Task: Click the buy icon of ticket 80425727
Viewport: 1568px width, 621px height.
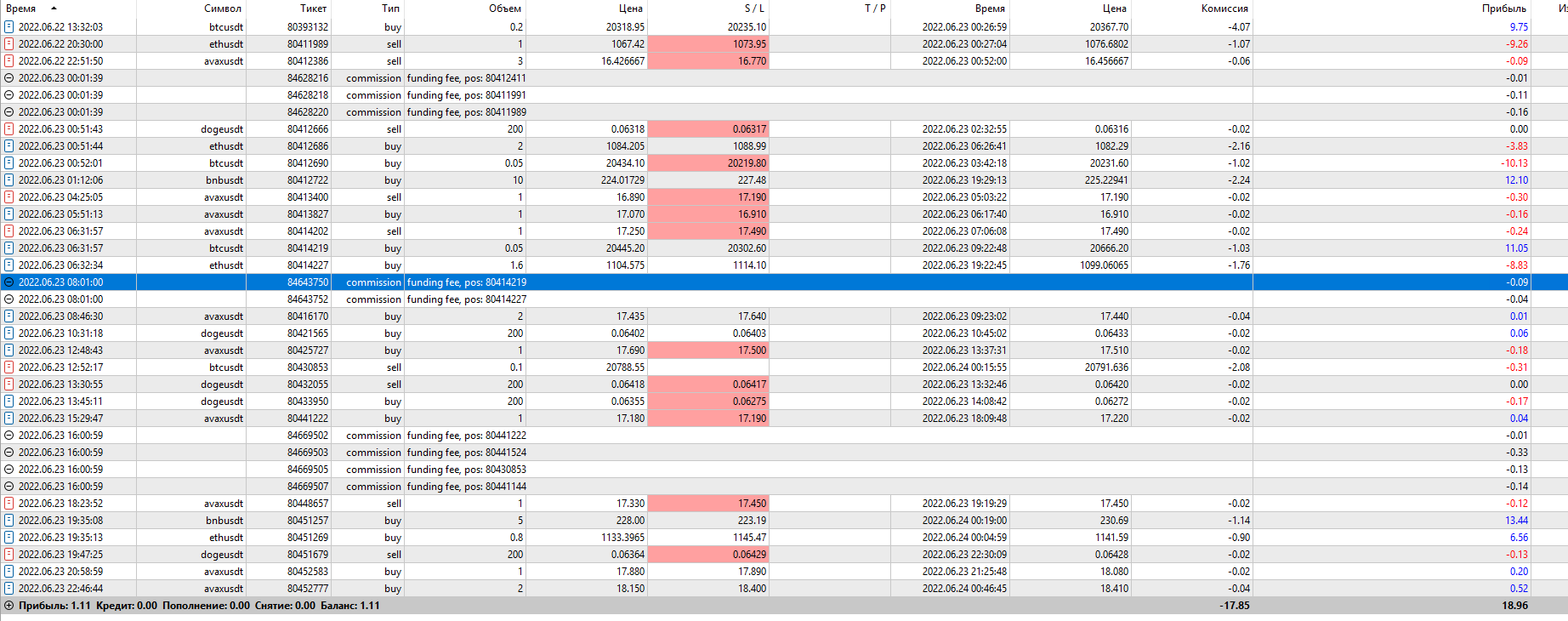Action: pyautogui.click(x=9, y=350)
